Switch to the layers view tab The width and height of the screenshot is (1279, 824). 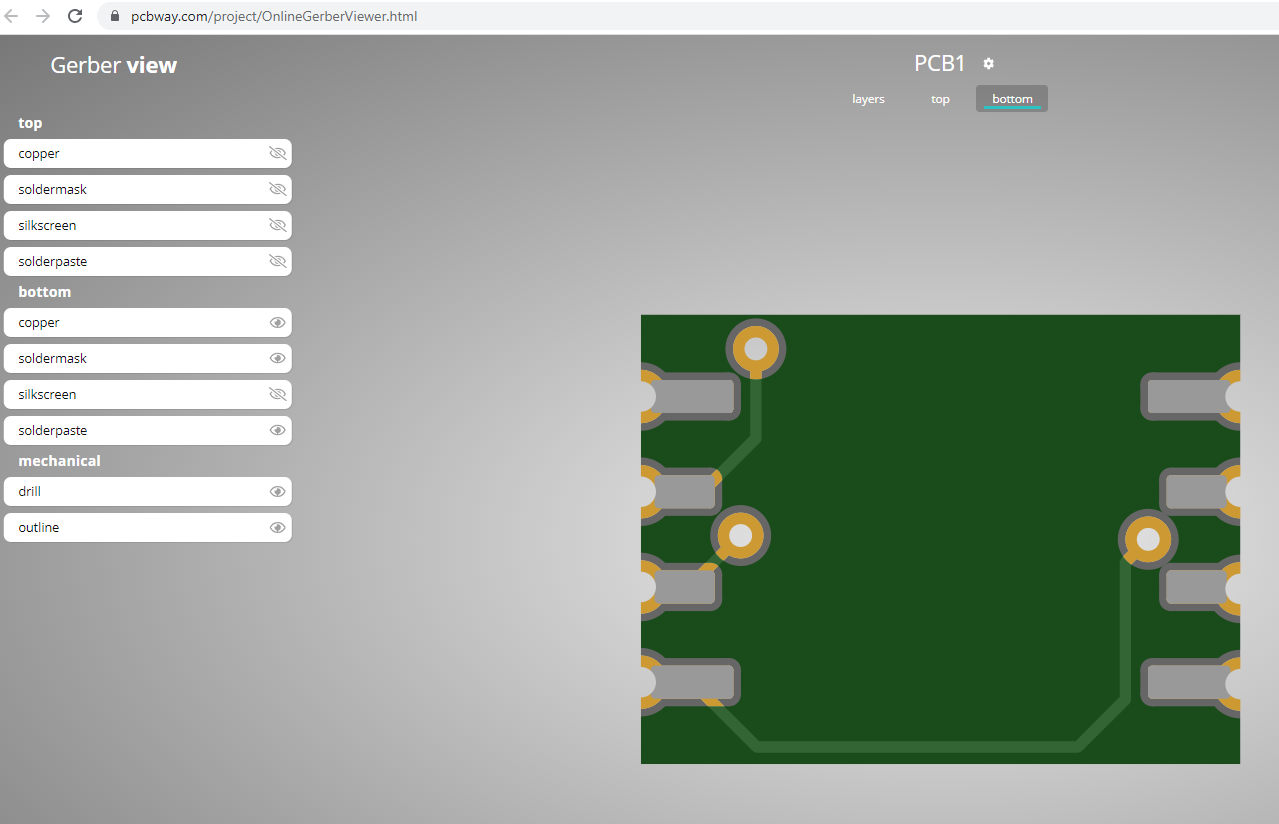[x=868, y=99]
